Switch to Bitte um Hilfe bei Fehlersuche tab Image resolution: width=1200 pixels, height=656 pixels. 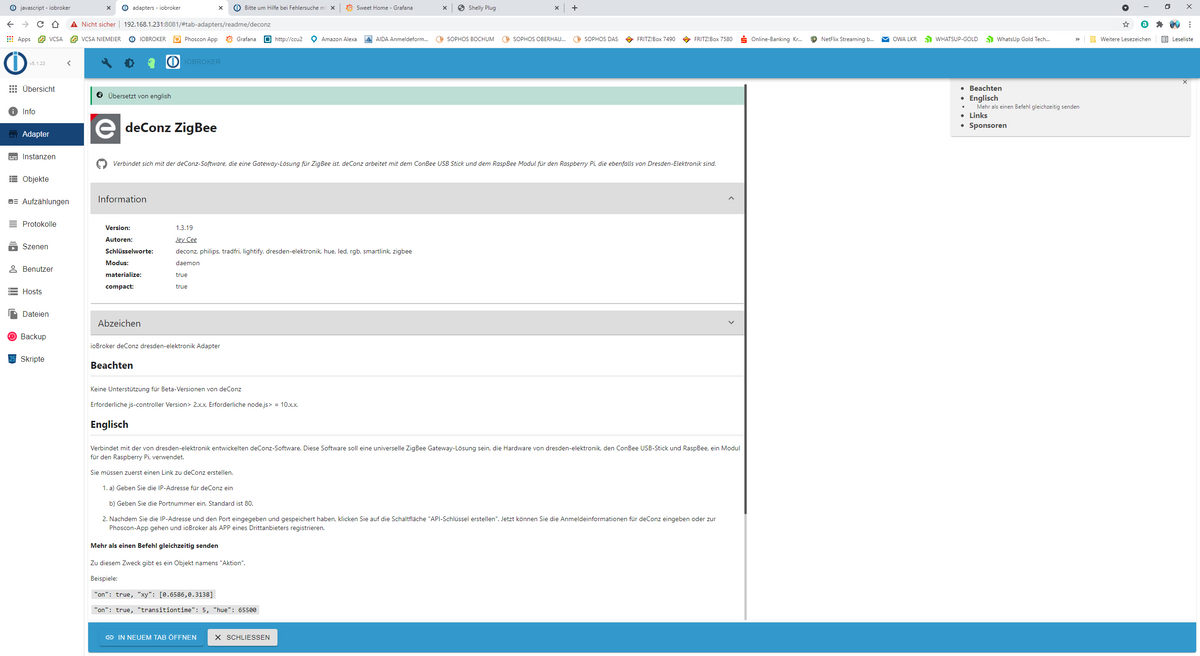click(x=282, y=7)
